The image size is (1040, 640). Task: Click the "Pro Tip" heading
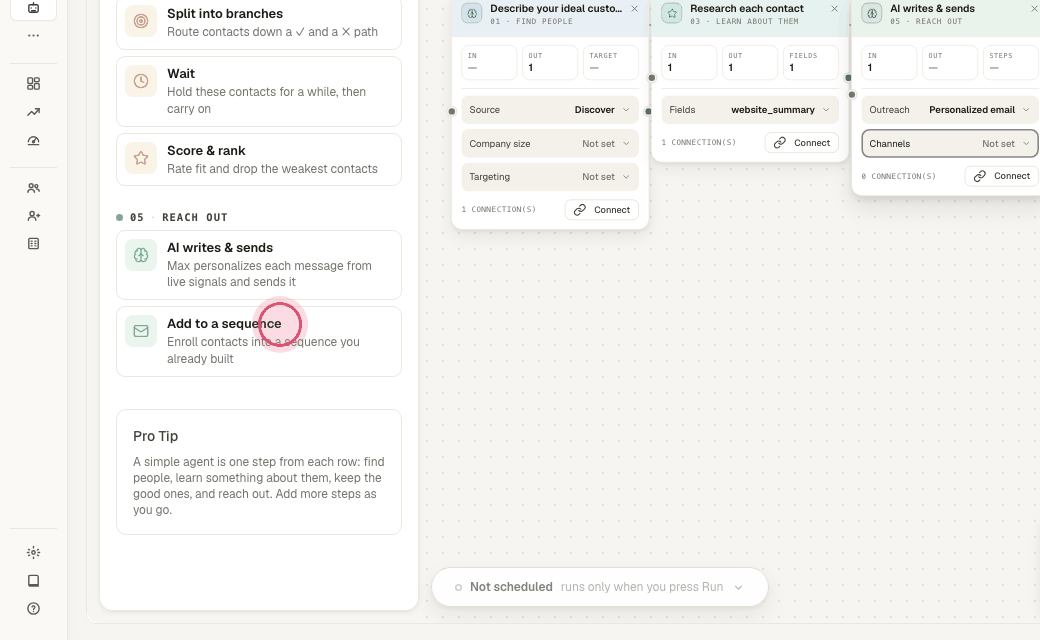pos(155,436)
